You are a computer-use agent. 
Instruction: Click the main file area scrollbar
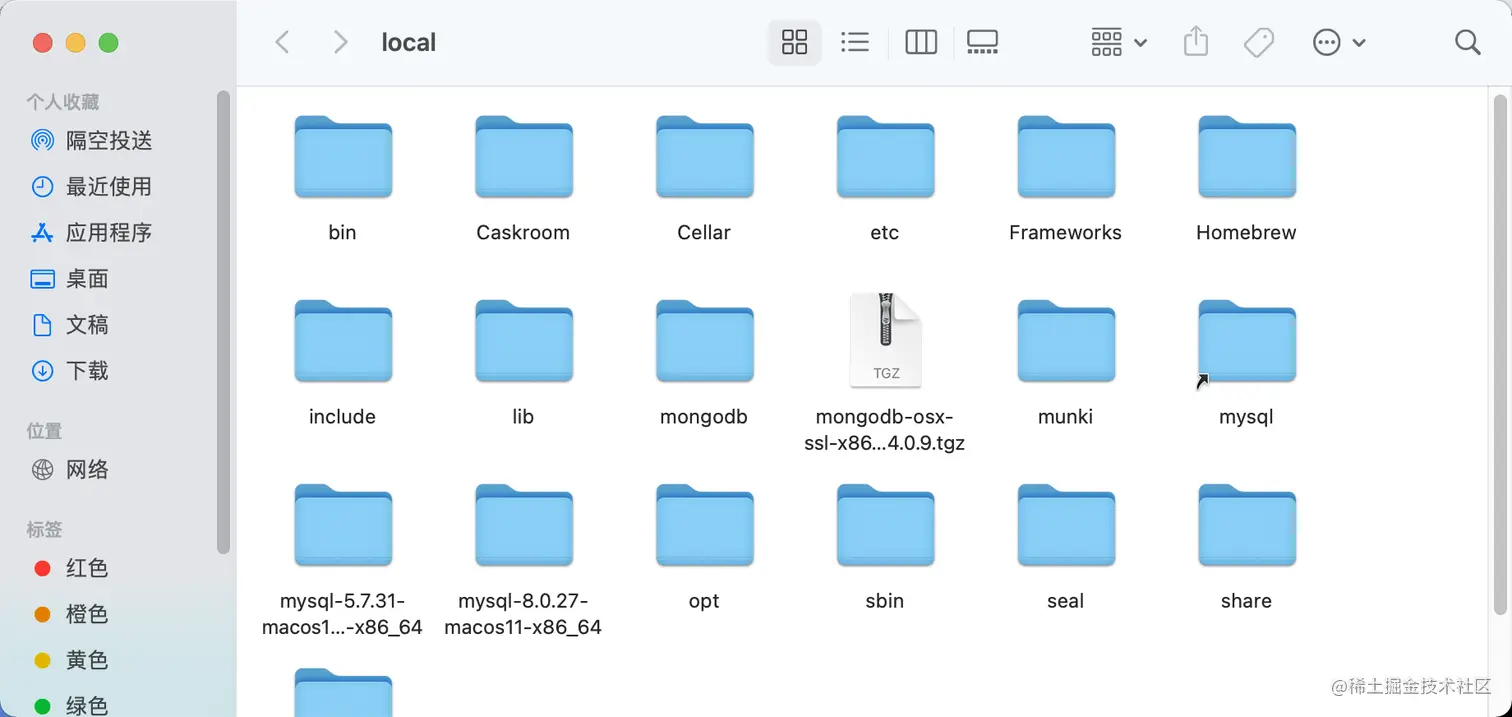pyautogui.click(x=1500, y=355)
